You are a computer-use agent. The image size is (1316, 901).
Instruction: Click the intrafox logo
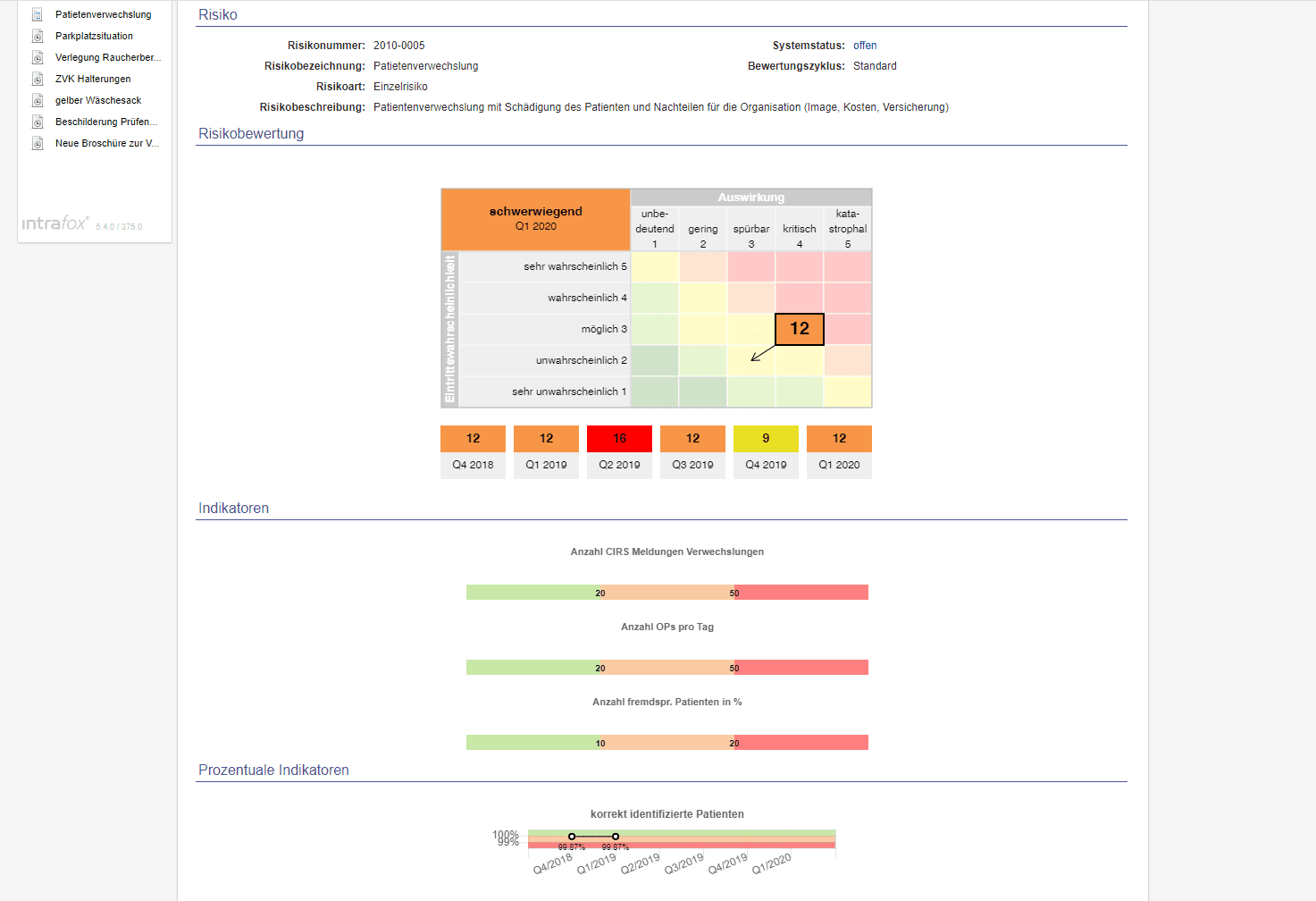[54, 223]
